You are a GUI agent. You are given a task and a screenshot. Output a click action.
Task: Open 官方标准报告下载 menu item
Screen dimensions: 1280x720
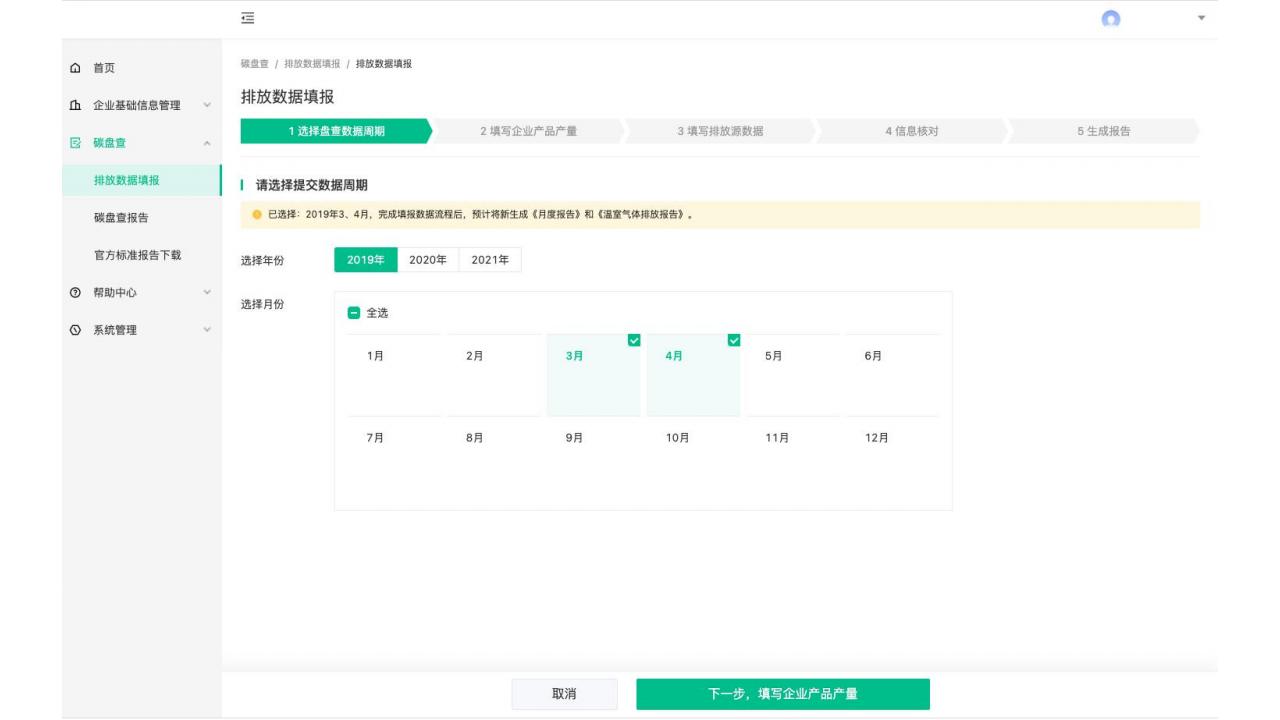pyautogui.click(x=138, y=256)
